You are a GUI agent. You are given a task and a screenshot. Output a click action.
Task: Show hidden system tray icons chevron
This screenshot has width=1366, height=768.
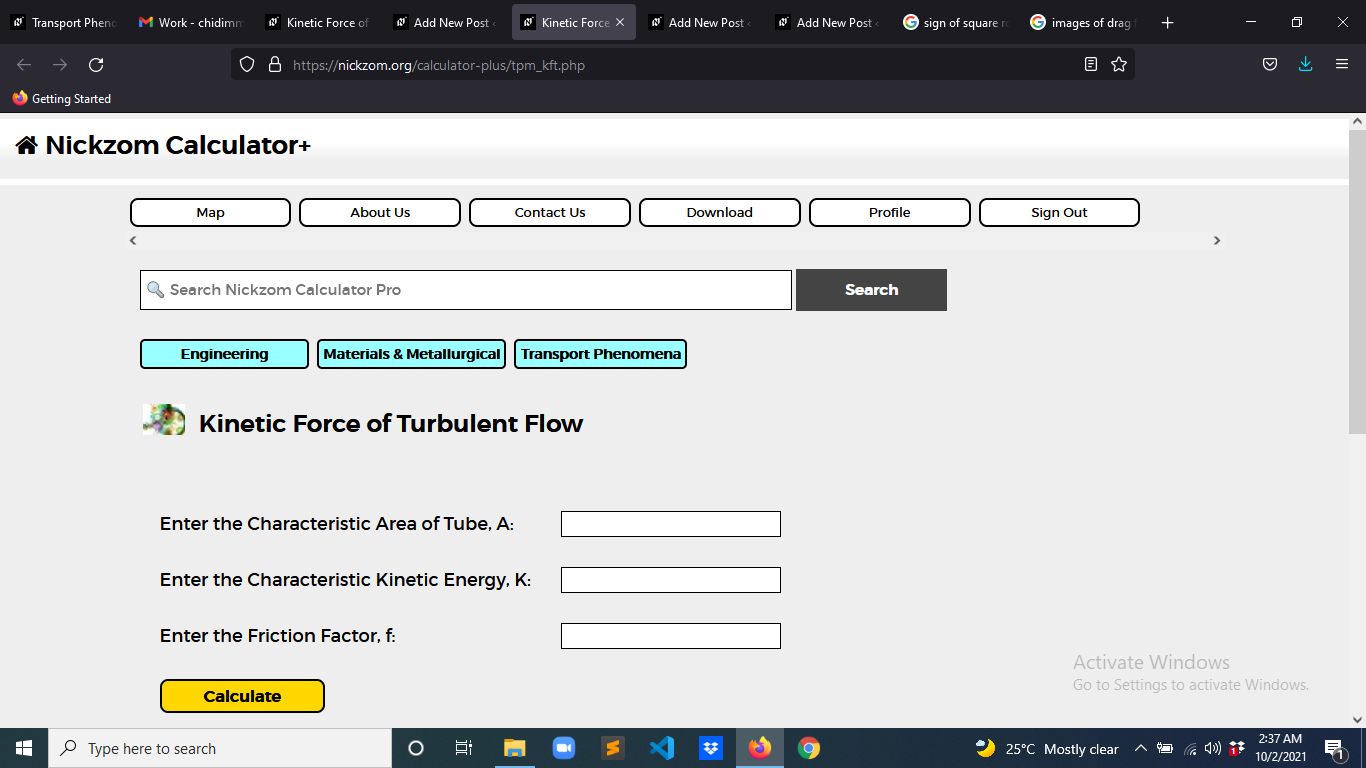coord(1140,748)
